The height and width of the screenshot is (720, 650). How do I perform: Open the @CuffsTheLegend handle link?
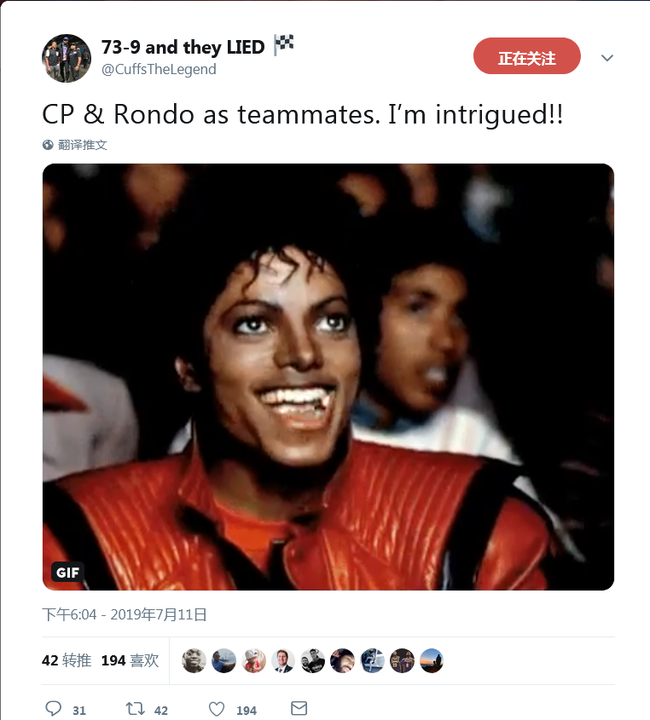(159, 69)
